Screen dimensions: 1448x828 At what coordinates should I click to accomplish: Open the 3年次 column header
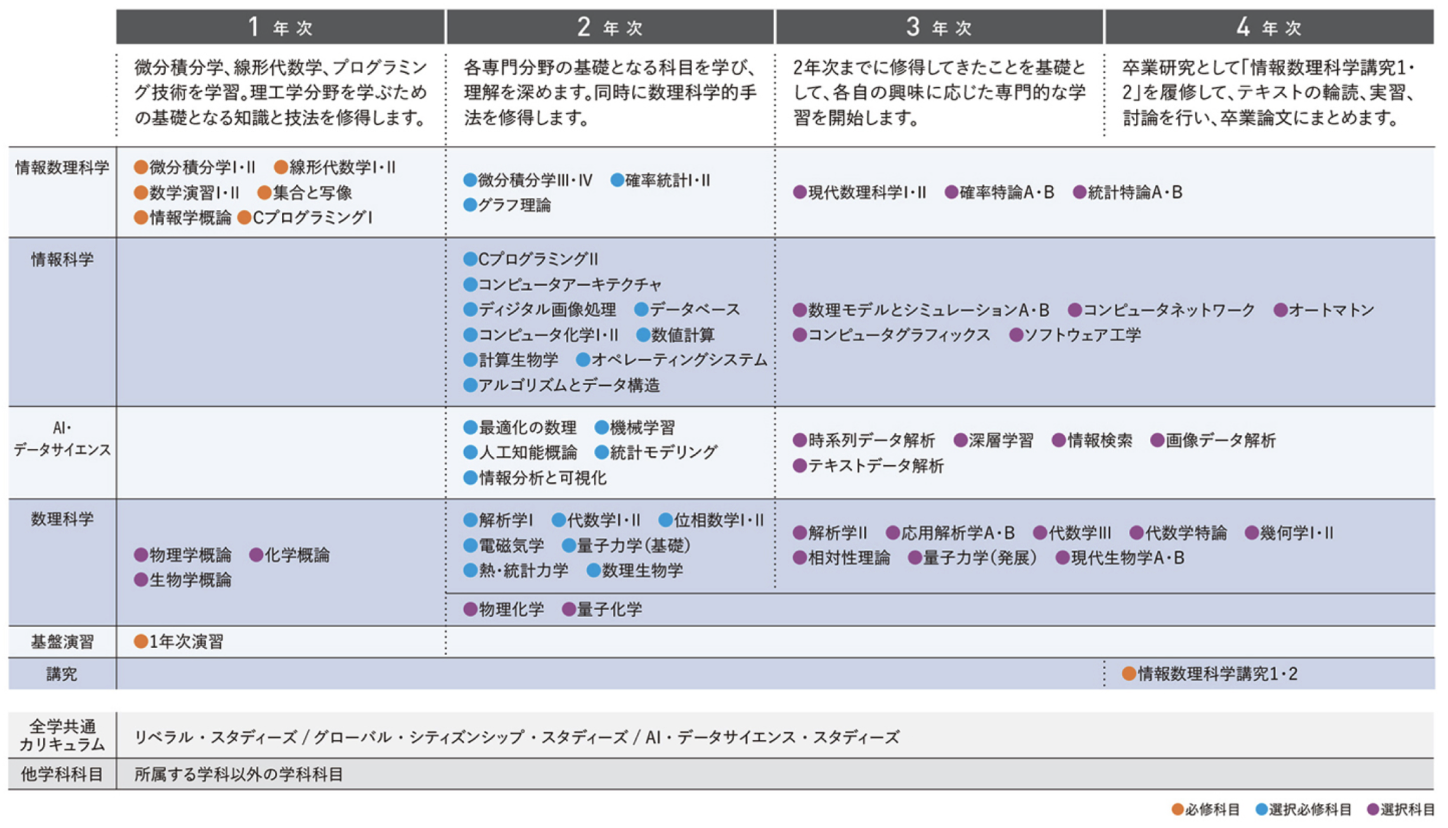[939, 26]
